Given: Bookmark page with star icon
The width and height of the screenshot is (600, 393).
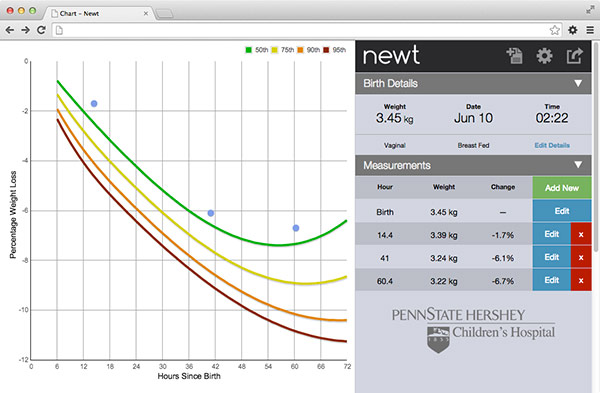Looking at the screenshot, I should pos(554,30).
